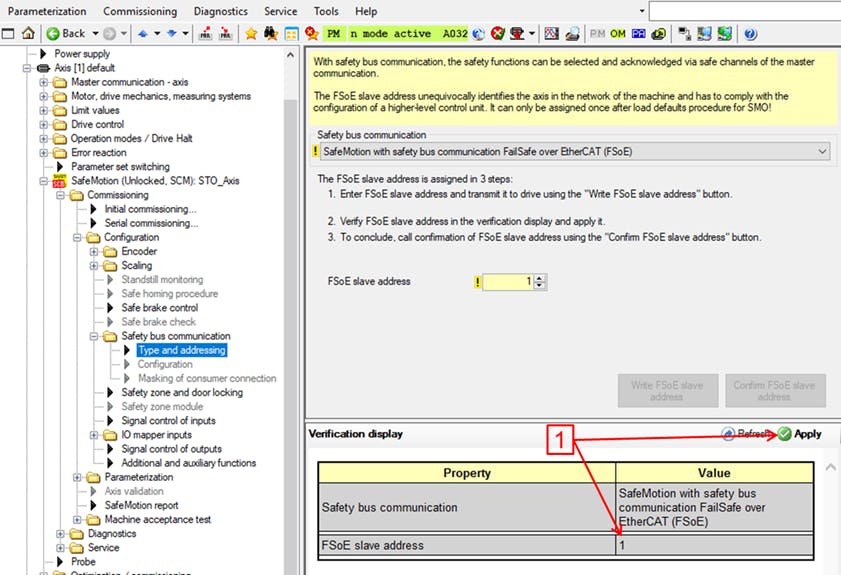
Task: Click the Refresh button in Verification display
Action: 747,434
